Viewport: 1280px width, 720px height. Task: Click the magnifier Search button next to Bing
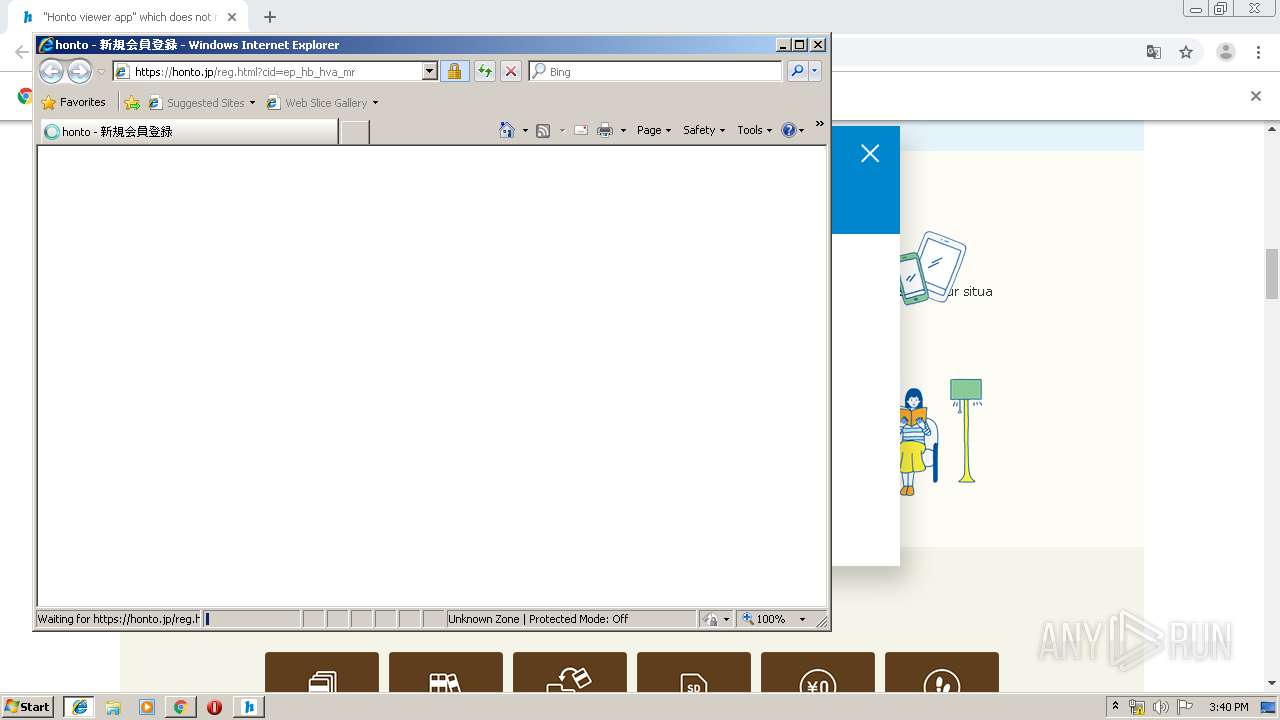click(797, 71)
